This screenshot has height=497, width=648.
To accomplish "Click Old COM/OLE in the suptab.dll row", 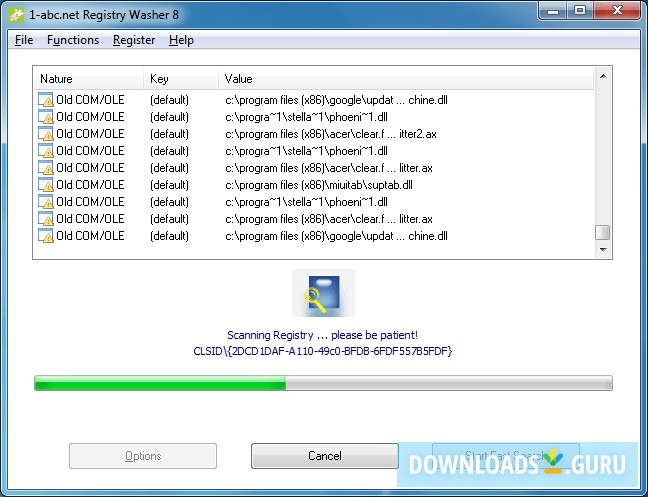I will 90,185.
